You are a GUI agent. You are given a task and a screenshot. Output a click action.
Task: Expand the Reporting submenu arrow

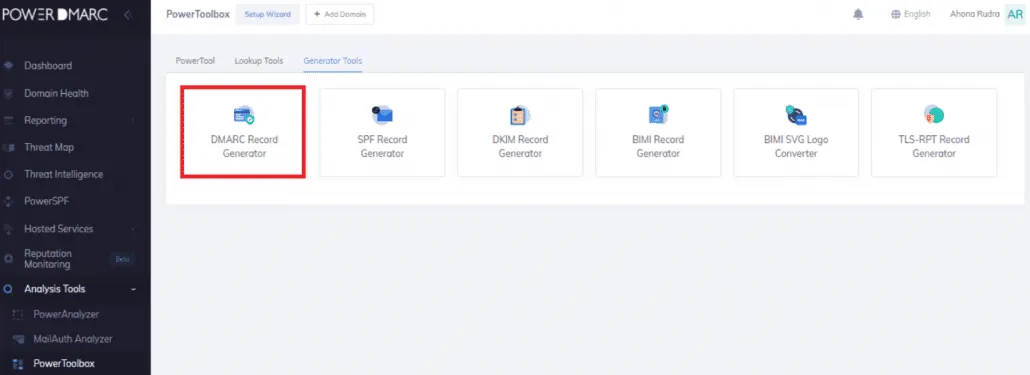(133, 121)
